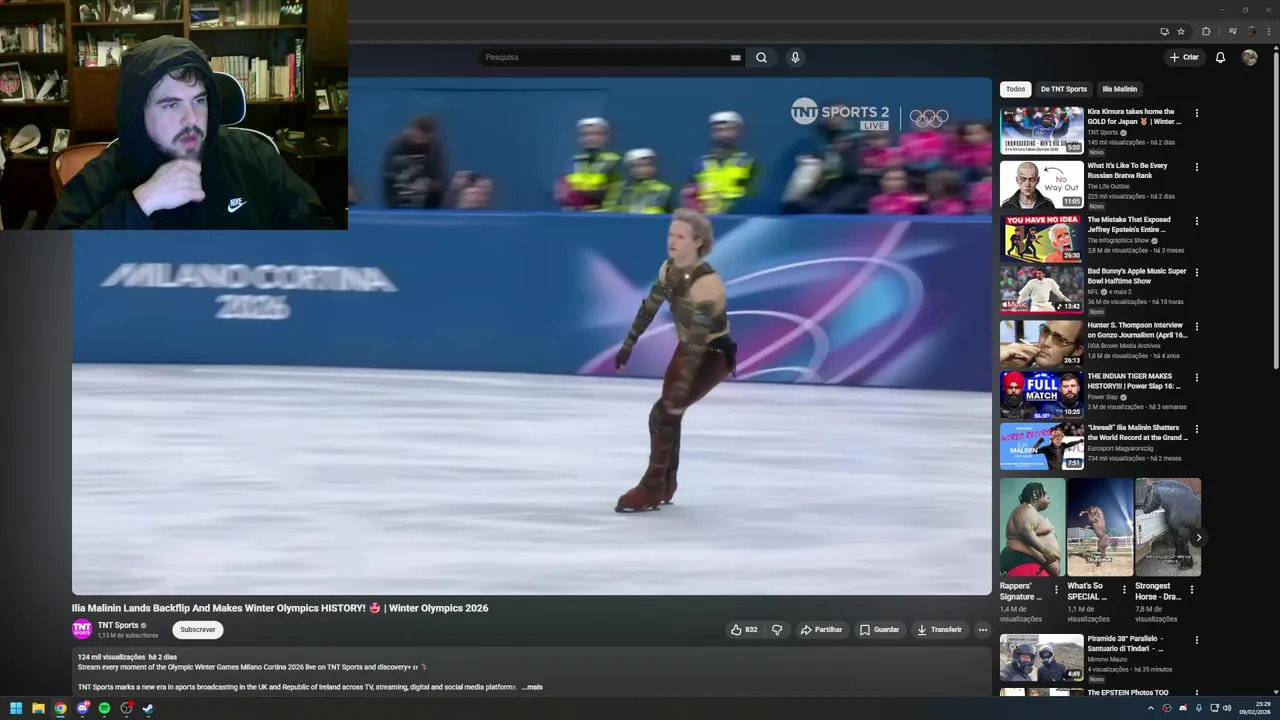Open Steam from the taskbar
The width and height of the screenshot is (1280, 720).
coord(148,708)
